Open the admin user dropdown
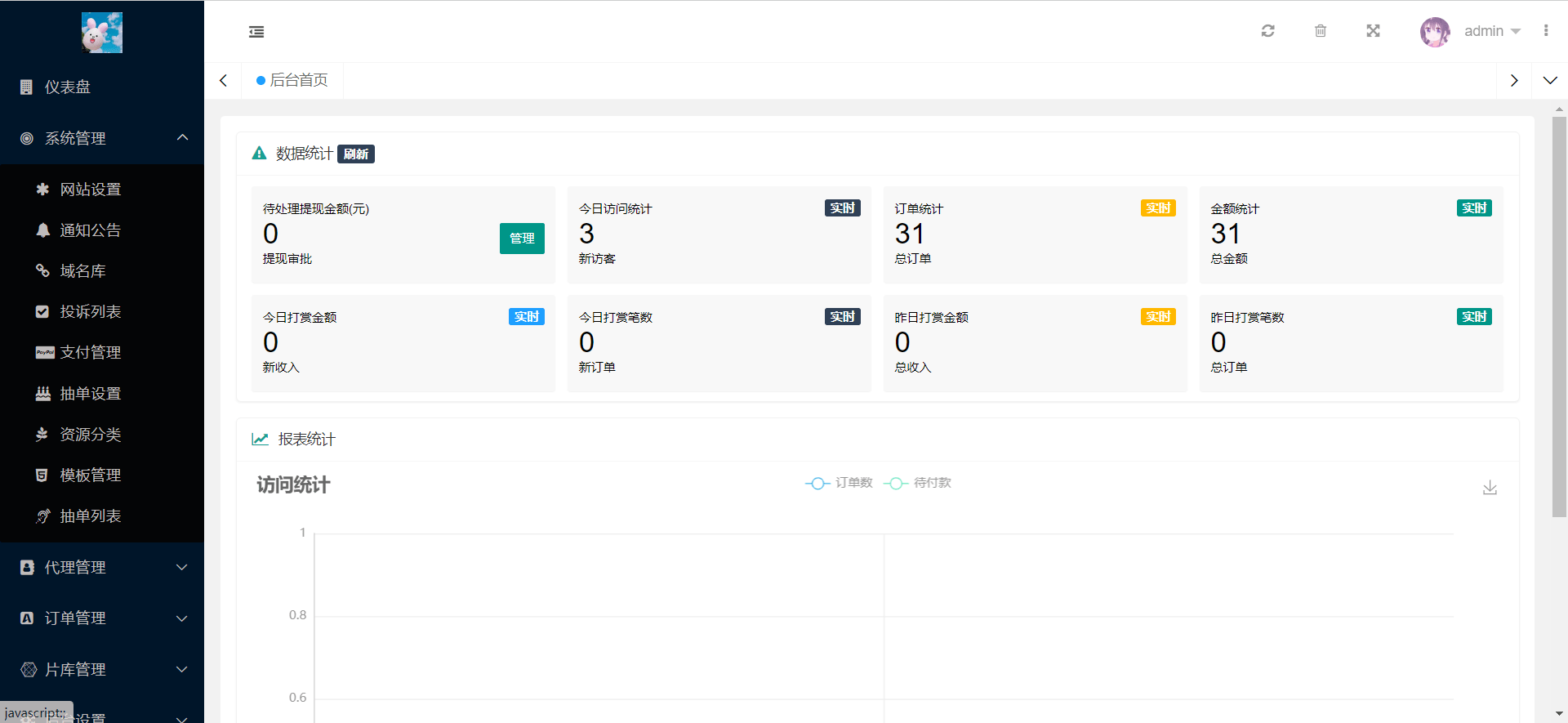 pyautogui.click(x=1472, y=31)
